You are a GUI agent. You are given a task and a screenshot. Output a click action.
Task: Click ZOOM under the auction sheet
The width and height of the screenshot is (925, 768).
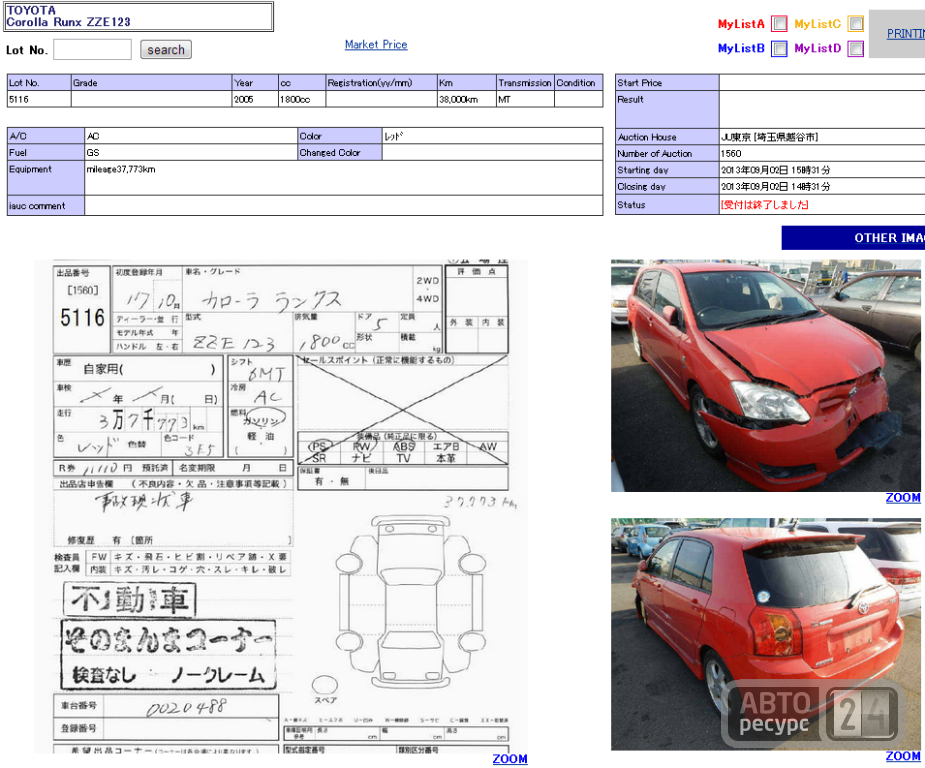(x=510, y=759)
